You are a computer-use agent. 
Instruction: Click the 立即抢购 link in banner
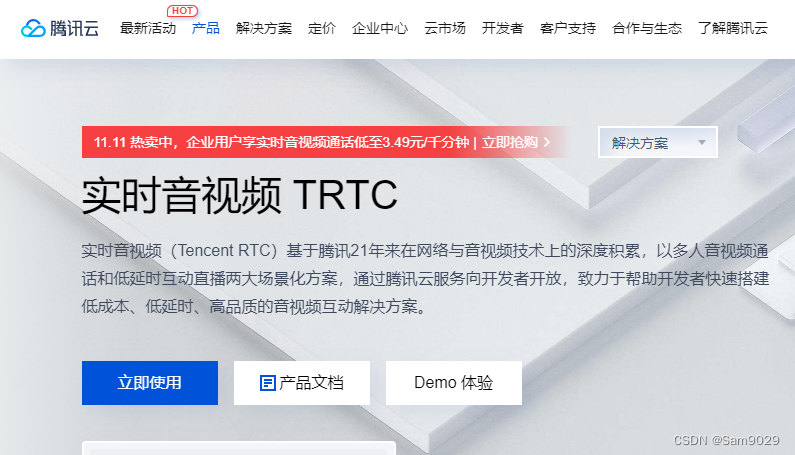[x=510, y=142]
